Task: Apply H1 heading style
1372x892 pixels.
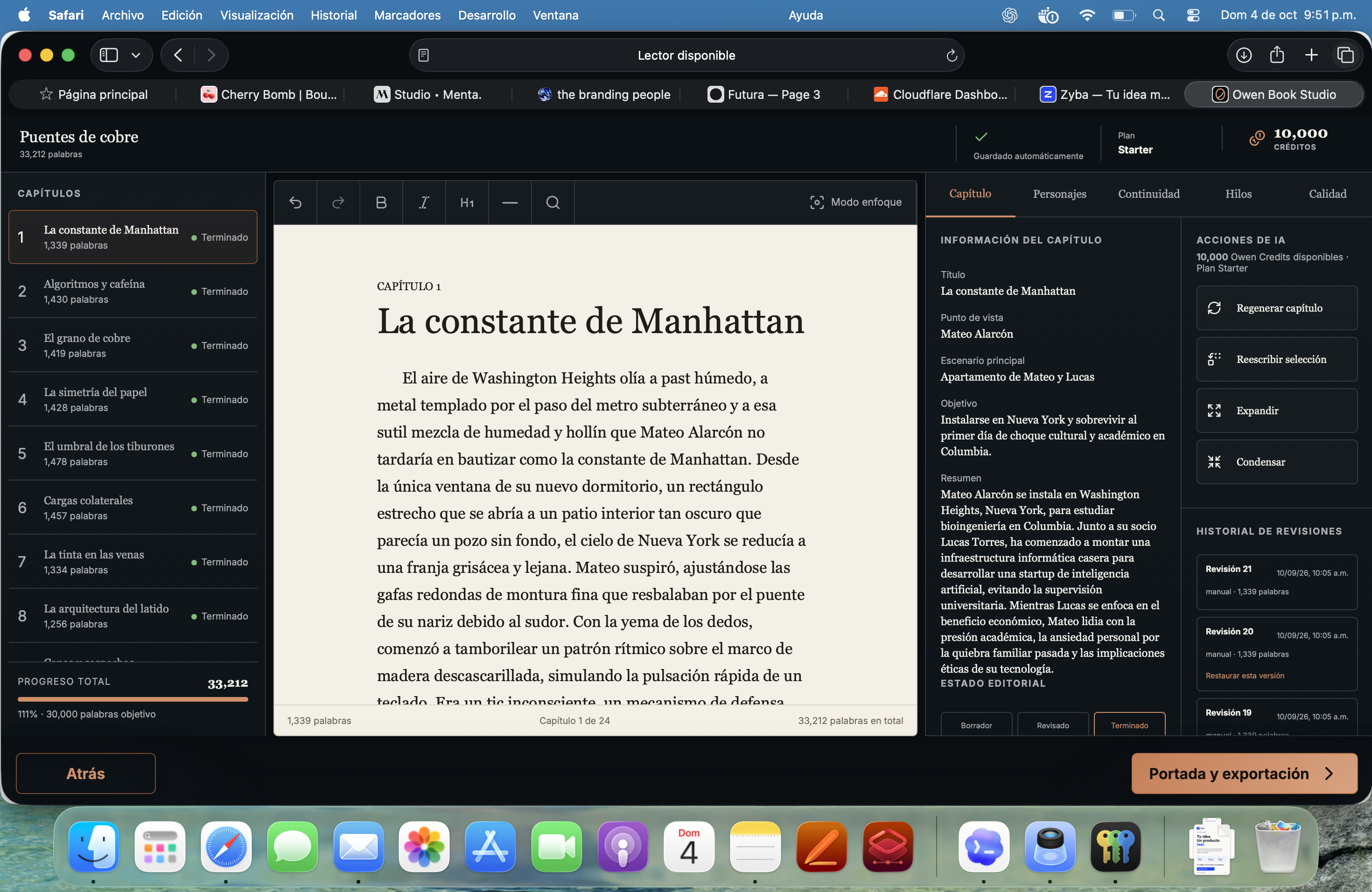Action: click(x=467, y=202)
